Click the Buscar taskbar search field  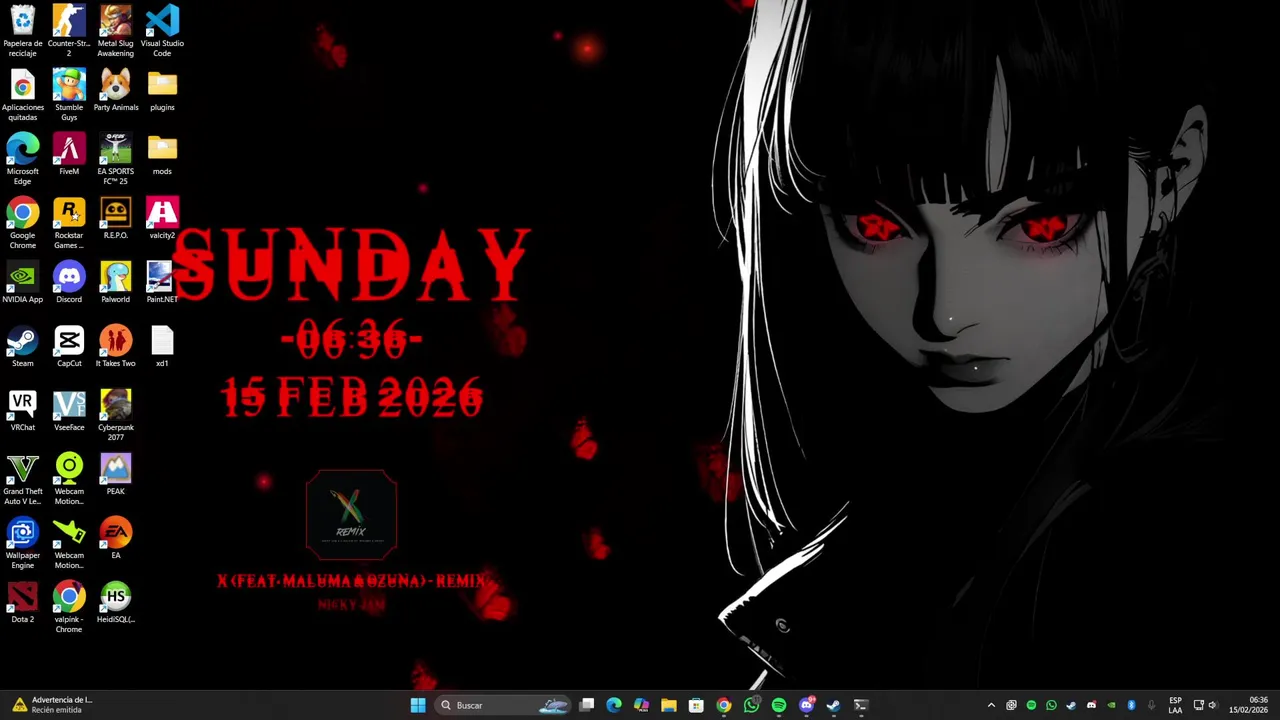(x=504, y=705)
